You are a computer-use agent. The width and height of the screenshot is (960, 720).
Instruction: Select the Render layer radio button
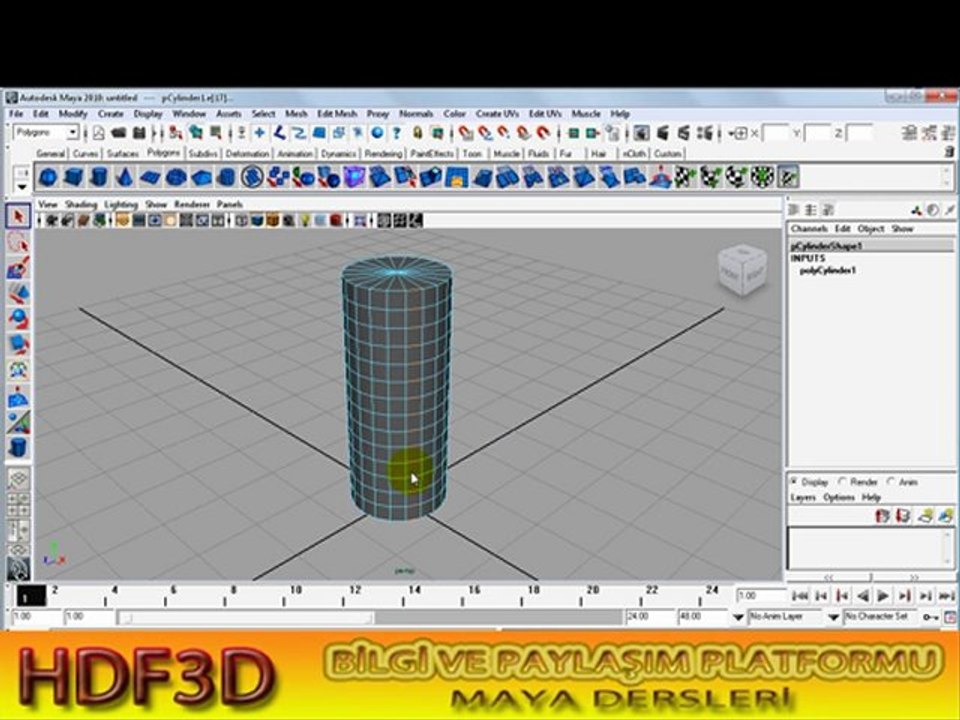click(842, 481)
